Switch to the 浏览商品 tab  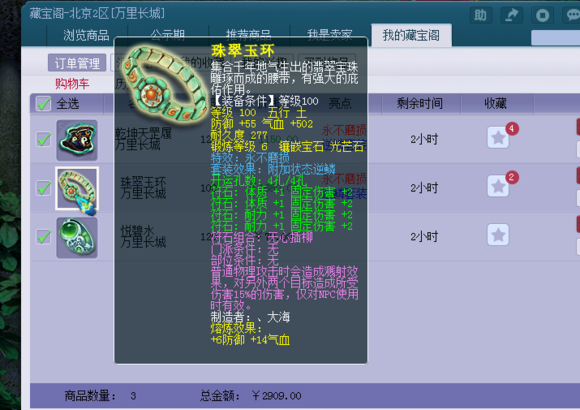click(x=86, y=35)
